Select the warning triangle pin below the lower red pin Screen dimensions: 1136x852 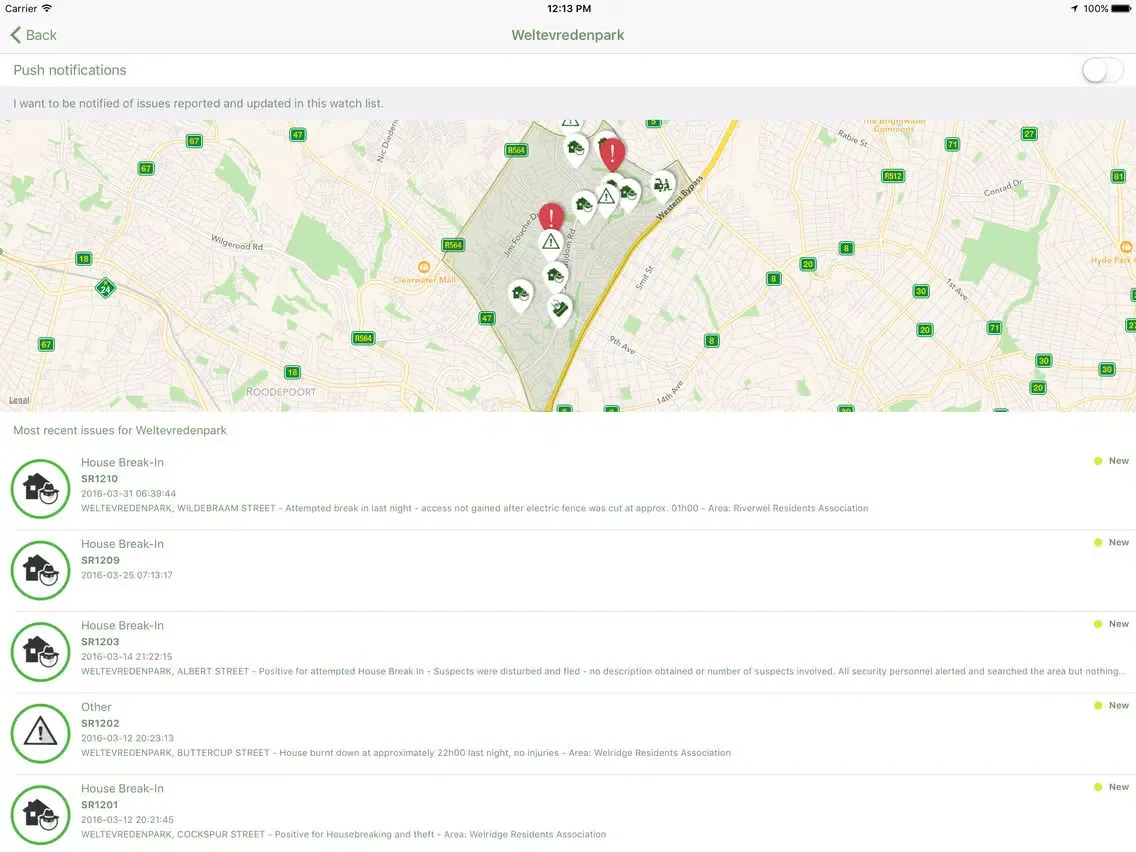pyautogui.click(x=551, y=244)
